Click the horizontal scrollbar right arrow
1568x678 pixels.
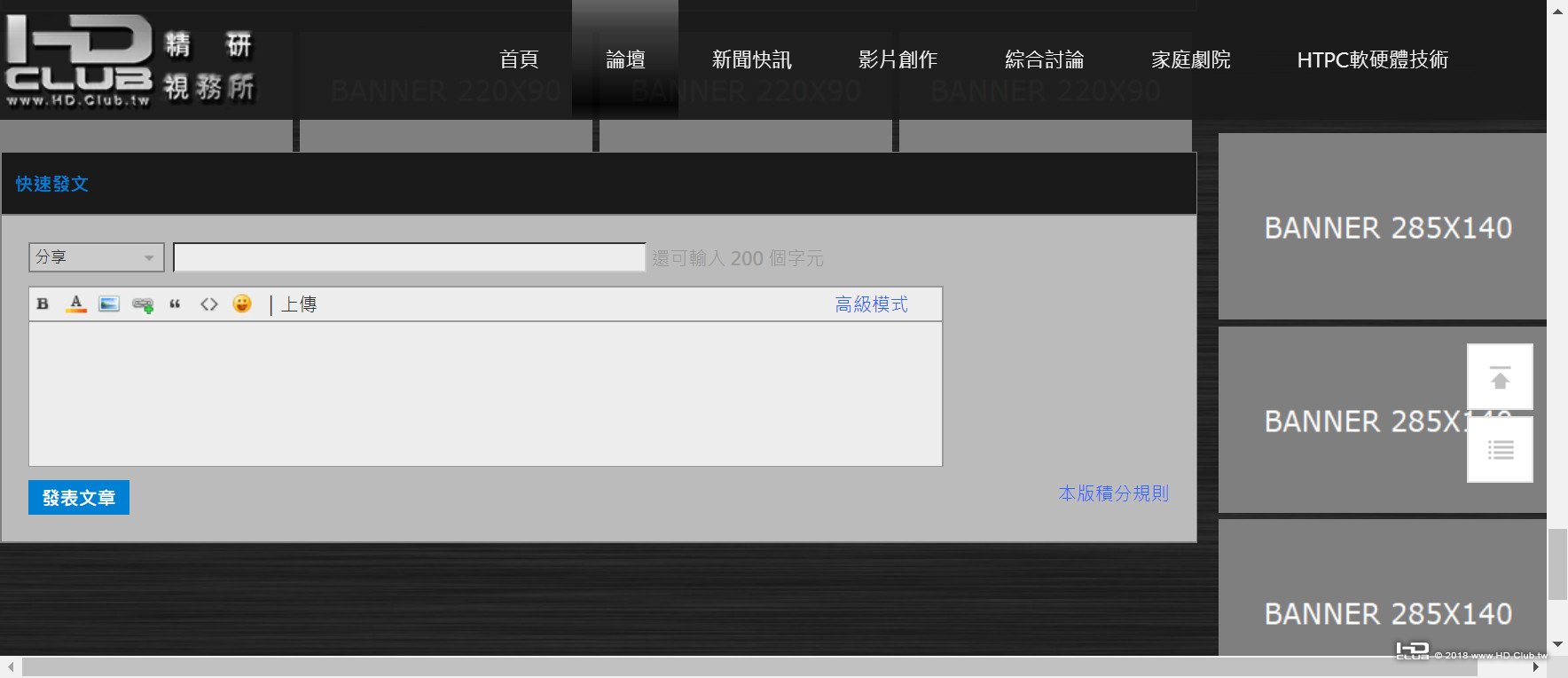(x=1535, y=667)
